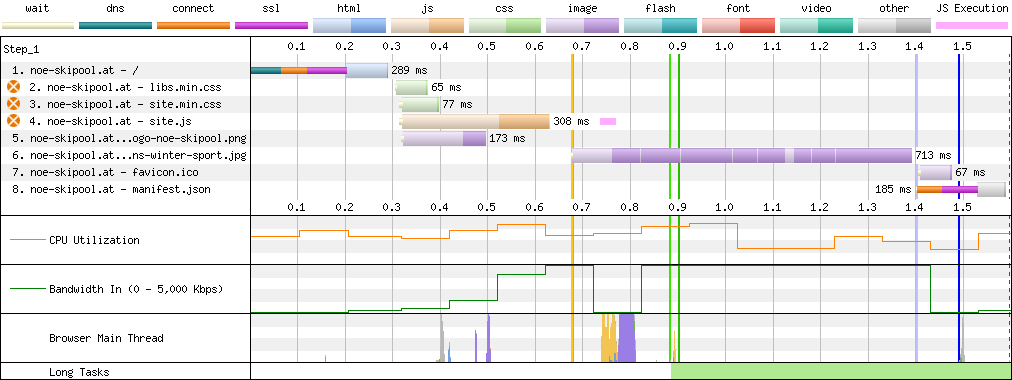1012x380 pixels.
Task: Click the js color swatch in legend
Action: tap(427, 26)
